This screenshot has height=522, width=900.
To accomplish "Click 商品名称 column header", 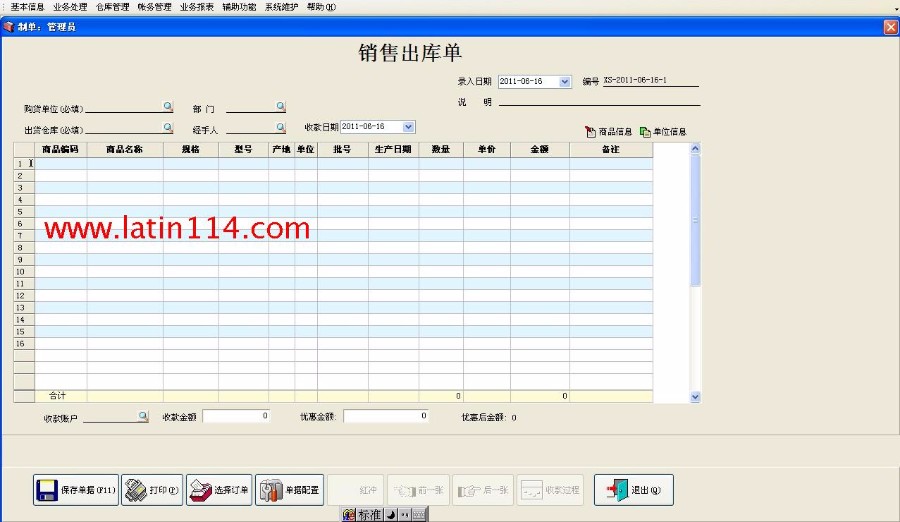I will pyautogui.click(x=125, y=149).
